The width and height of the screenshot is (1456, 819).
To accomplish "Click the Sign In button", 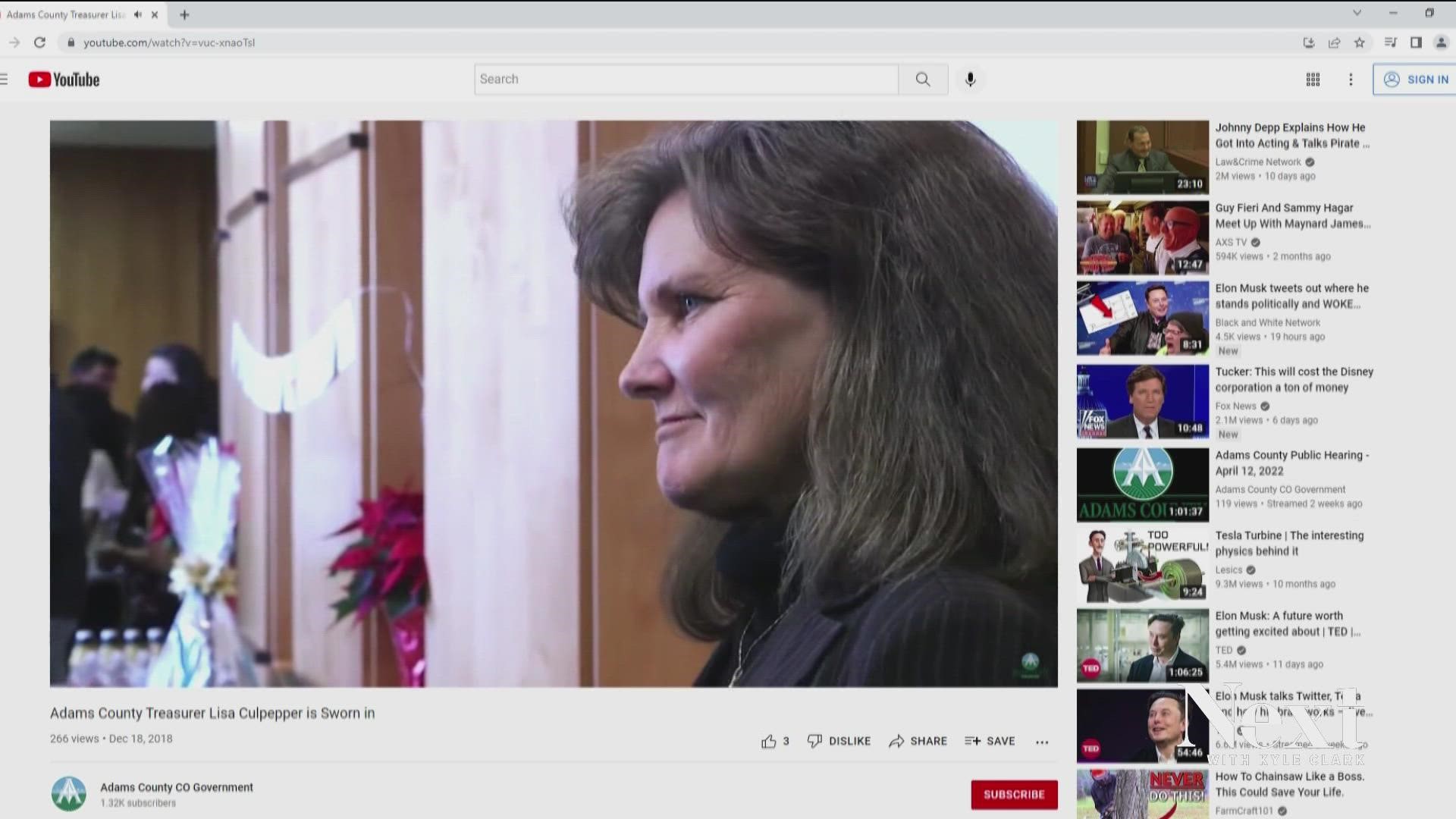I will tap(1415, 80).
